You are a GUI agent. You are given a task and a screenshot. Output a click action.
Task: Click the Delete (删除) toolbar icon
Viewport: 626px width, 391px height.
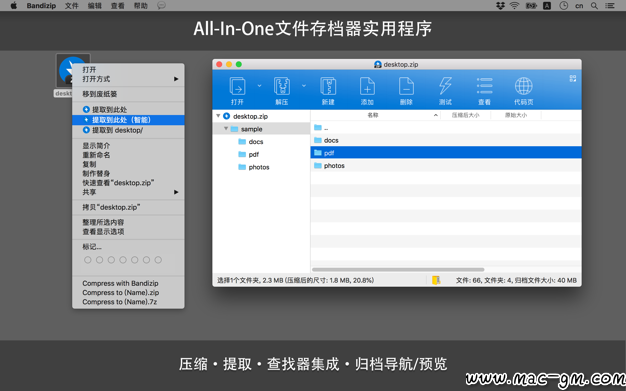click(x=406, y=86)
